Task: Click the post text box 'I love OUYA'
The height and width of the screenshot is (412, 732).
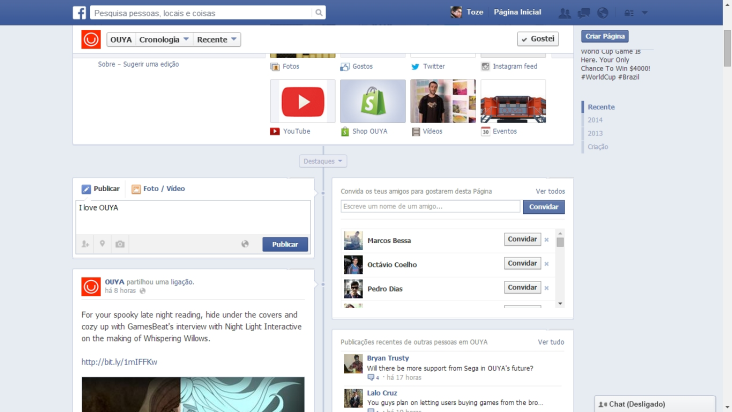Action: click(x=193, y=217)
